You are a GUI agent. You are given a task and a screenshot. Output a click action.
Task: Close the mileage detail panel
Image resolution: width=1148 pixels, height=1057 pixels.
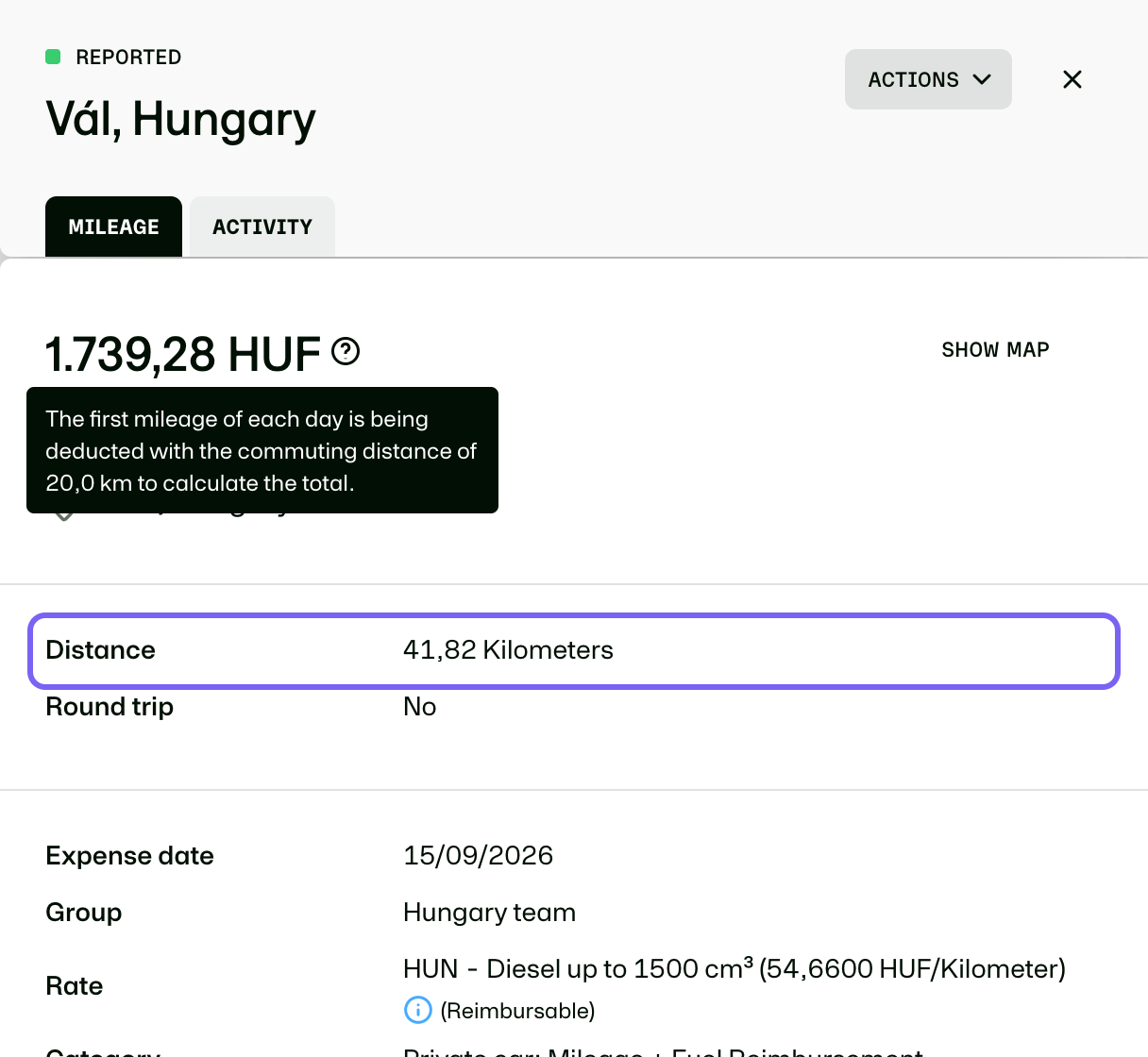click(x=1072, y=79)
